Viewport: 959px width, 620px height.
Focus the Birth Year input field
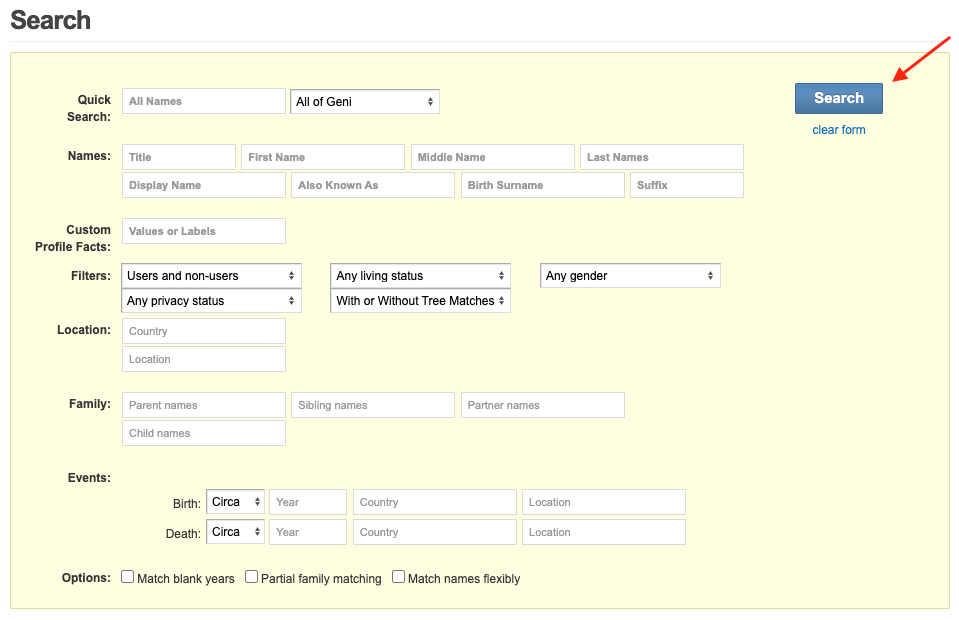[x=308, y=502]
